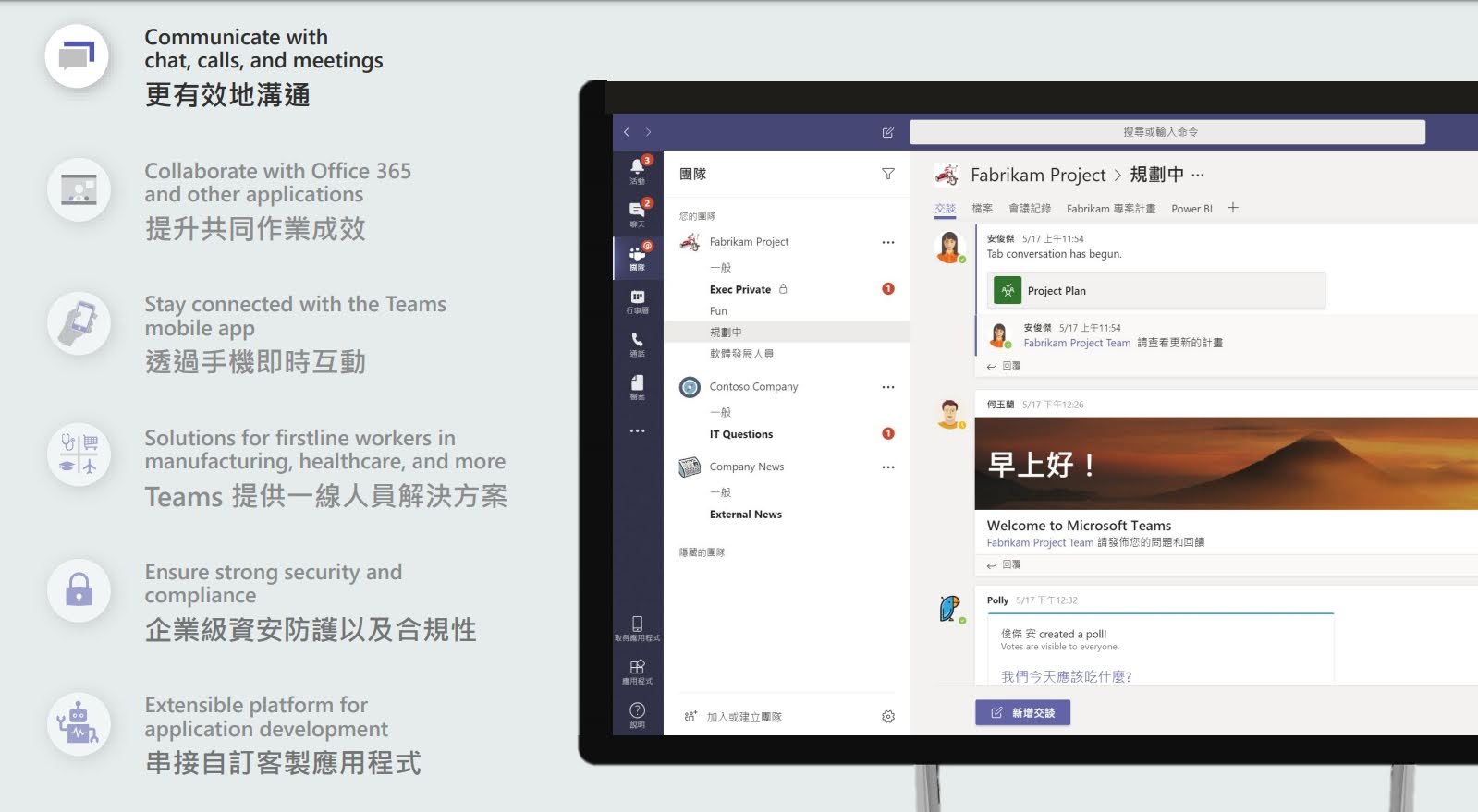This screenshot has height=812, width=1478.
Task: Click the search or command box
Action: point(1167,132)
